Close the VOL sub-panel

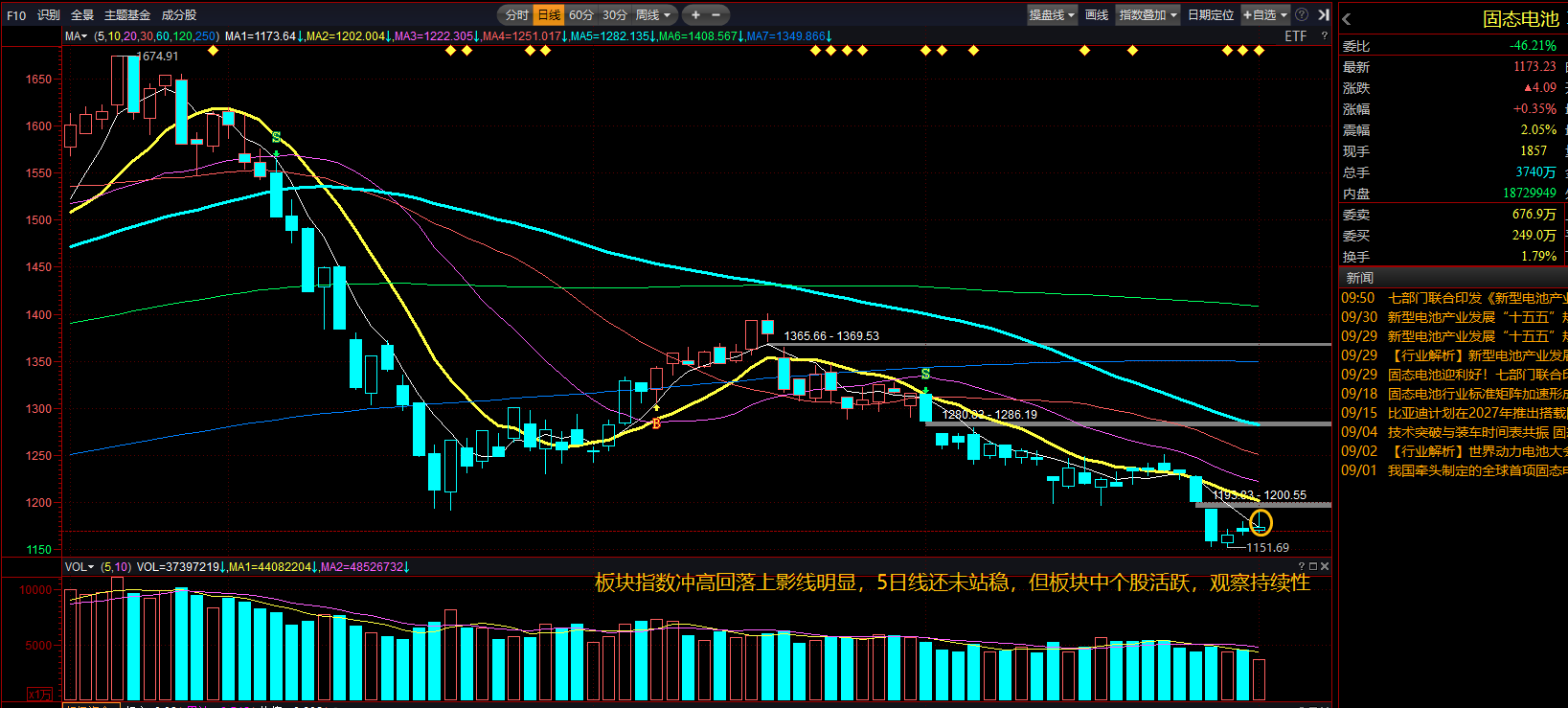(1325, 567)
